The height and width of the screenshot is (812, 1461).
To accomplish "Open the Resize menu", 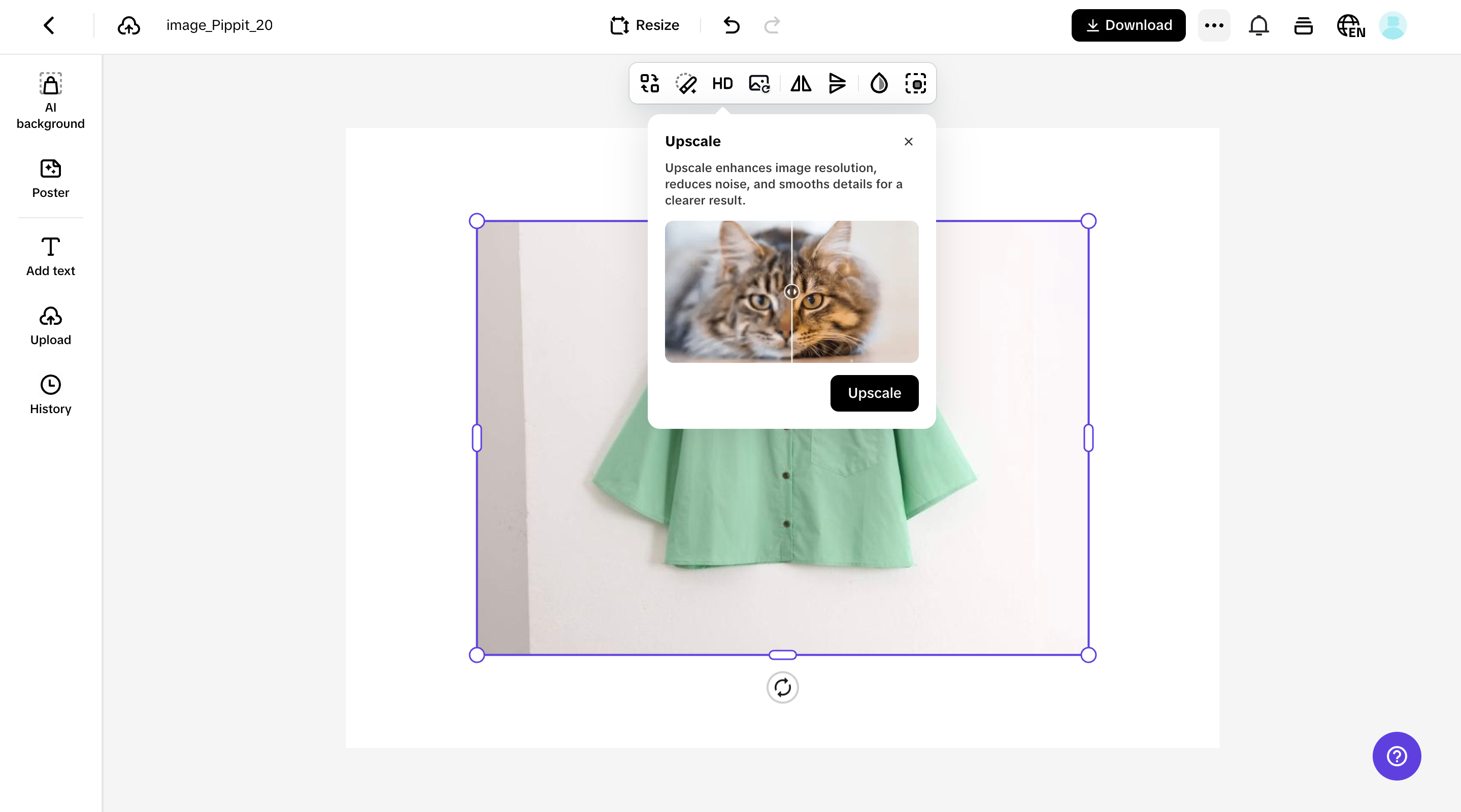I will 644,25.
